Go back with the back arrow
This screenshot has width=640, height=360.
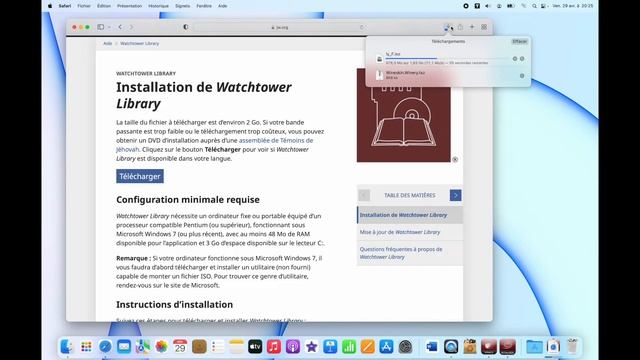(120, 27)
